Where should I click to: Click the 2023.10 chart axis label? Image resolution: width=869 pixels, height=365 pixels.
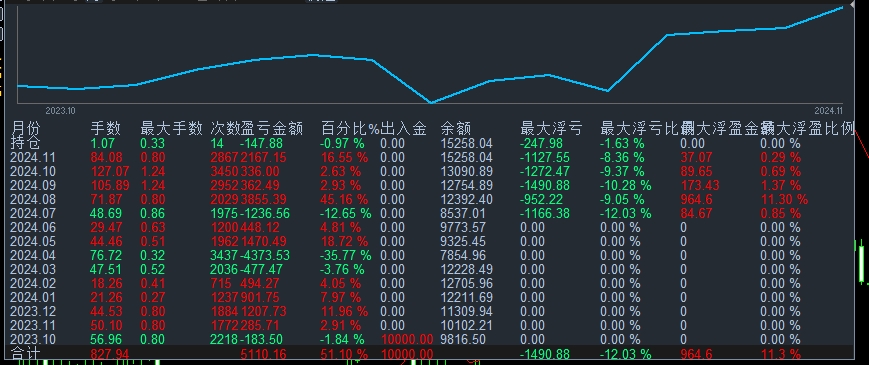pyautogui.click(x=60, y=111)
